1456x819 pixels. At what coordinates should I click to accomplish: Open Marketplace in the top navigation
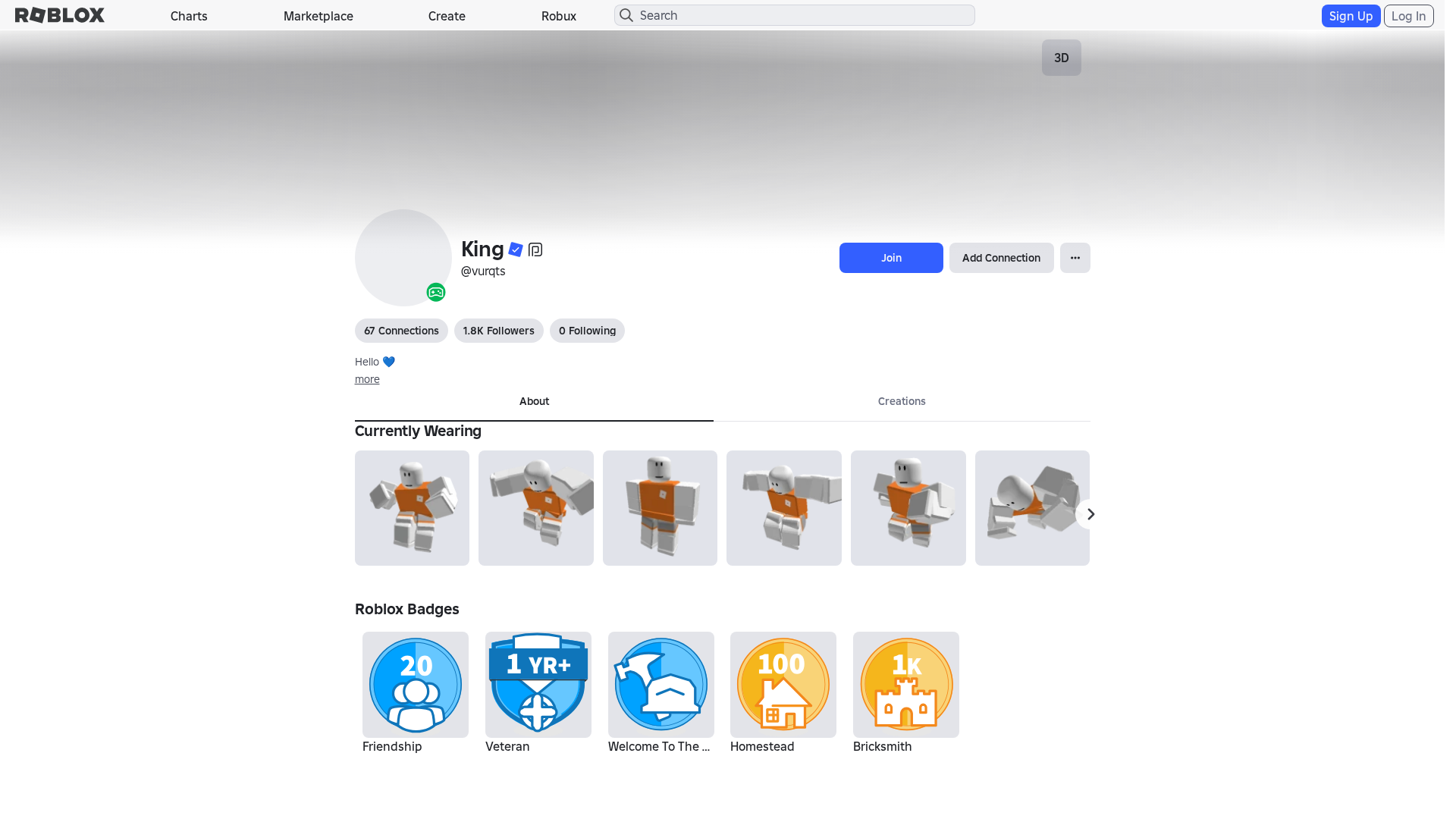318,16
